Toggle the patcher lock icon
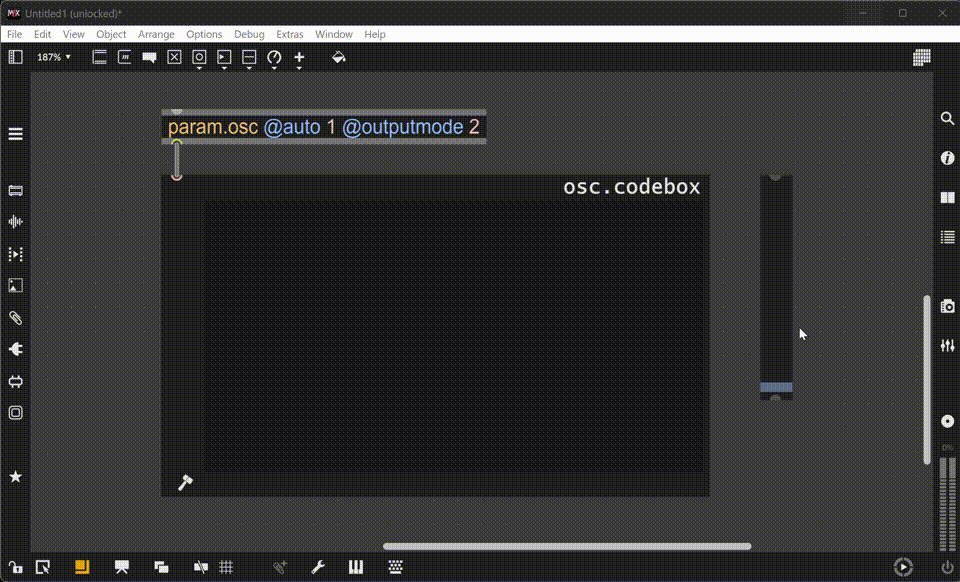 (x=15, y=567)
